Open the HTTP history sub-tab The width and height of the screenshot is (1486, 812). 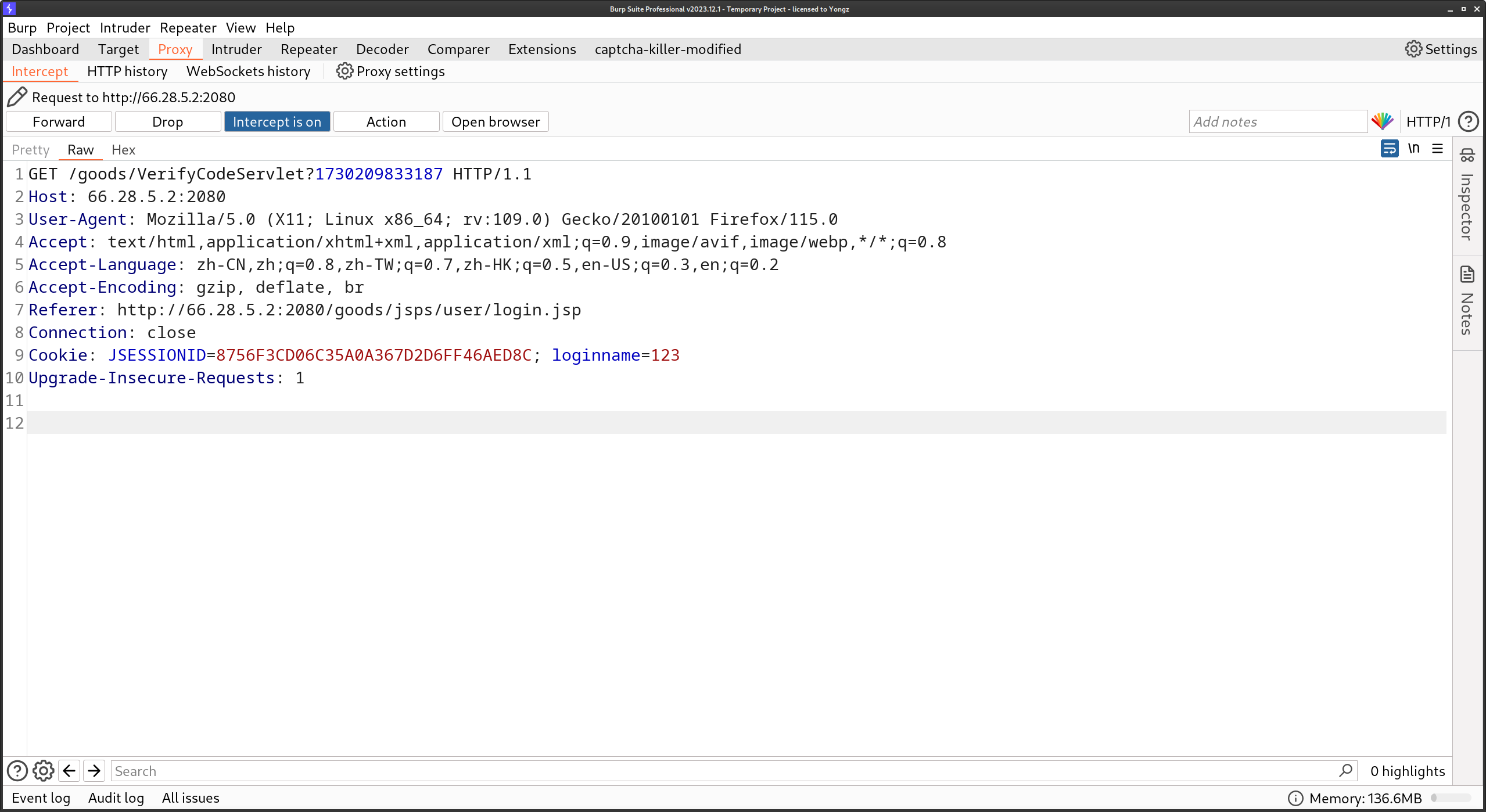click(x=127, y=71)
